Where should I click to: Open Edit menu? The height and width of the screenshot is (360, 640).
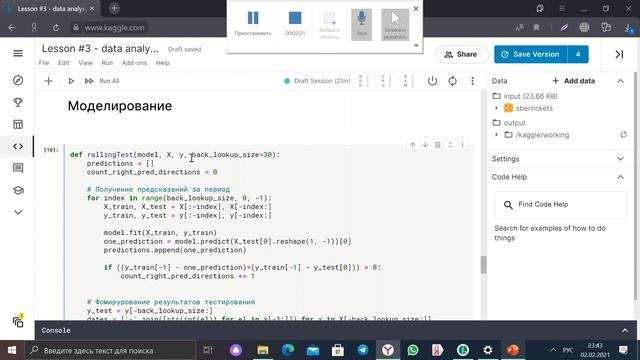63,63
